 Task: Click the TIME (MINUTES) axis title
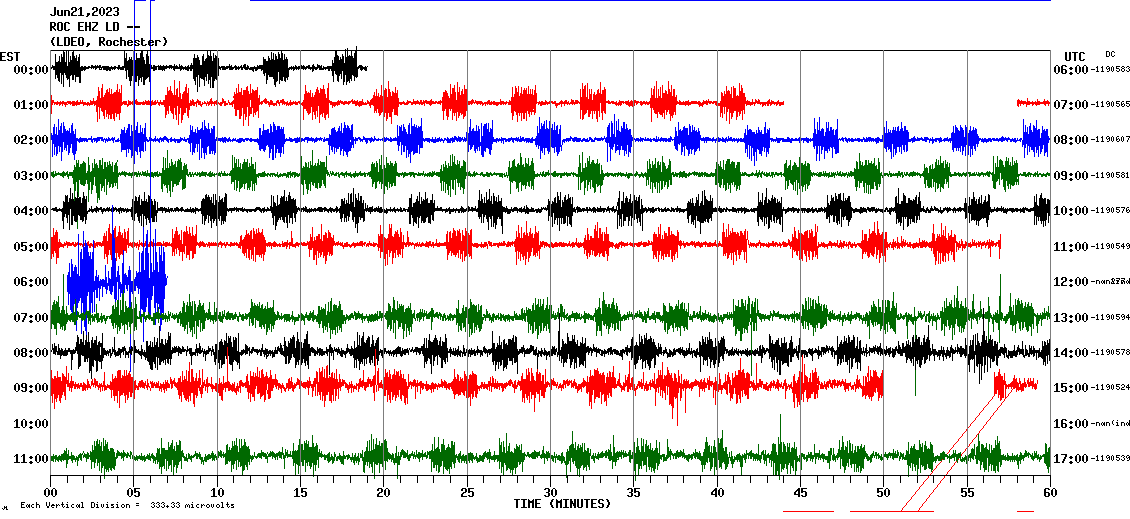[x=562, y=504]
